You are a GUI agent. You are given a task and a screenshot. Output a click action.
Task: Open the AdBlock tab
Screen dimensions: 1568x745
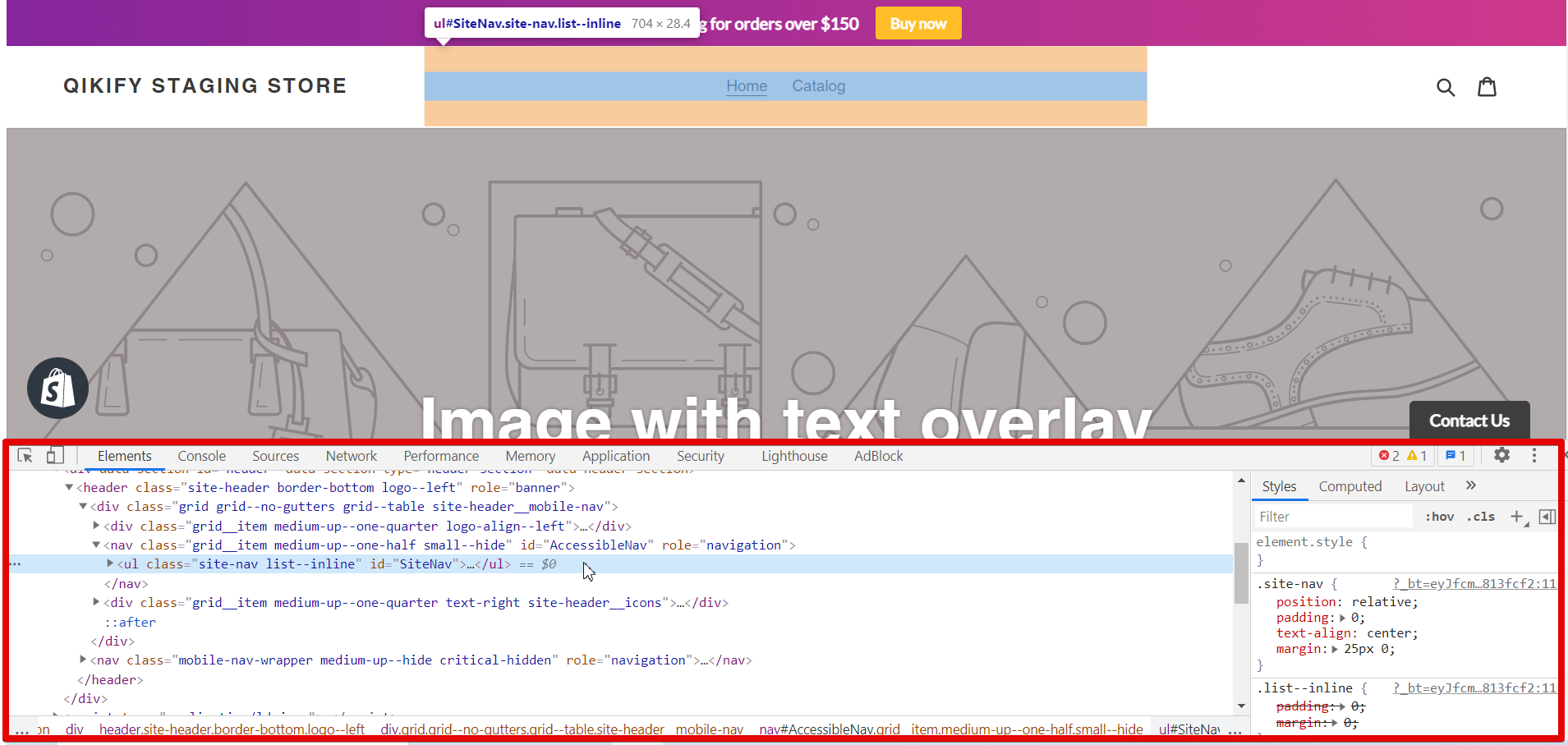(x=879, y=456)
